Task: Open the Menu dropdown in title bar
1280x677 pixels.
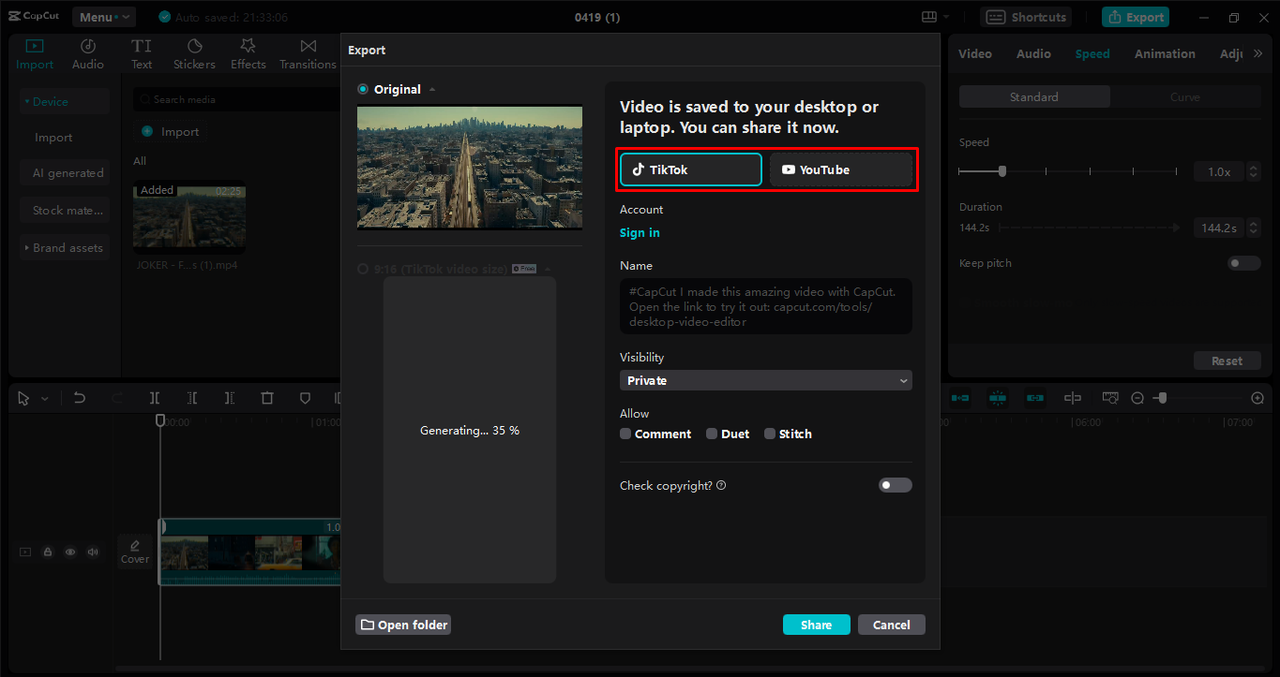Action: coord(103,17)
